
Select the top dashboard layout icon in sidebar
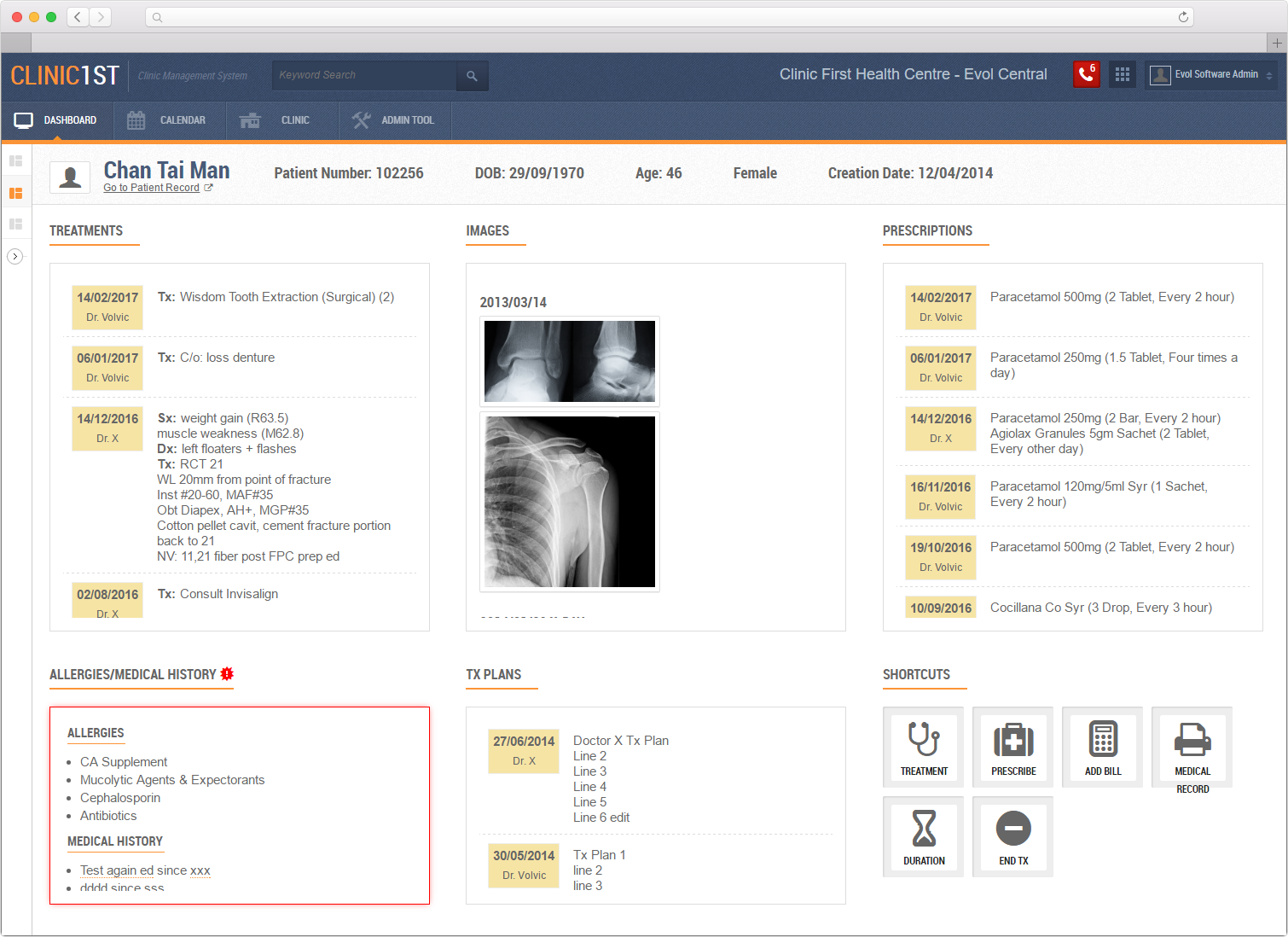tap(16, 160)
